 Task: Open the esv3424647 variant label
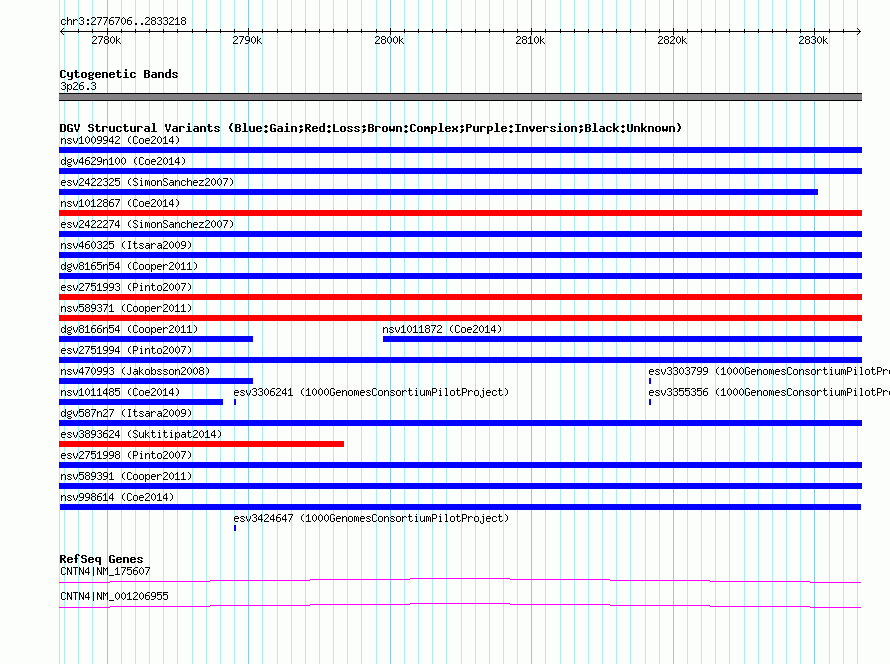click(x=371, y=518)
